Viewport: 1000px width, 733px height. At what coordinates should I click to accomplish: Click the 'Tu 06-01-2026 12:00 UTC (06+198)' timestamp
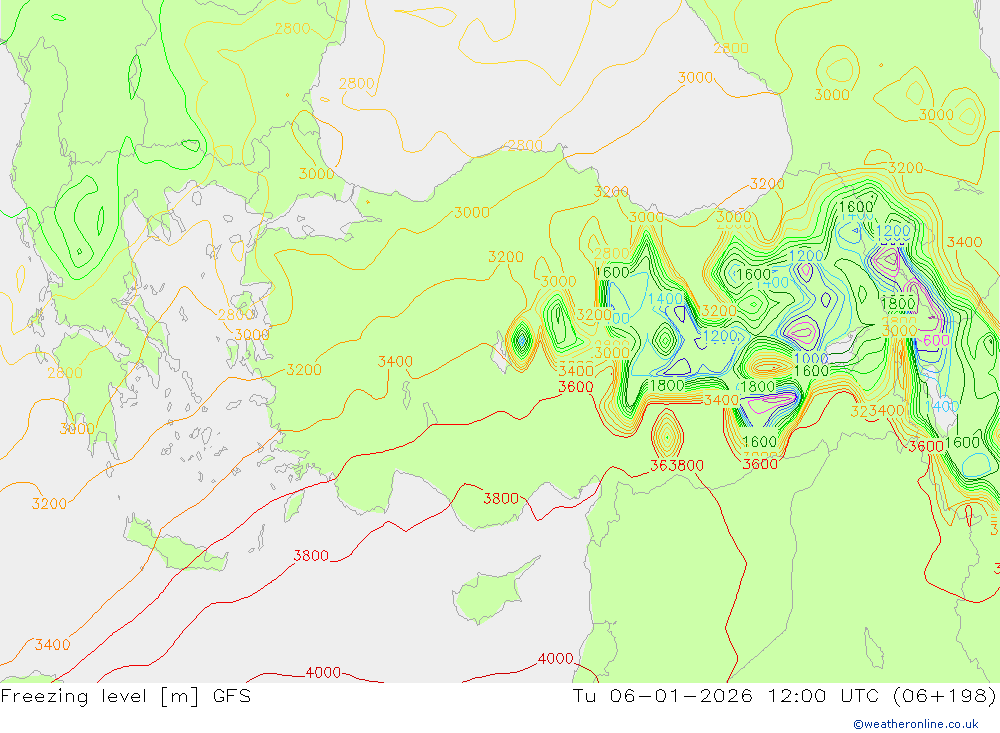tap(784, 695)
